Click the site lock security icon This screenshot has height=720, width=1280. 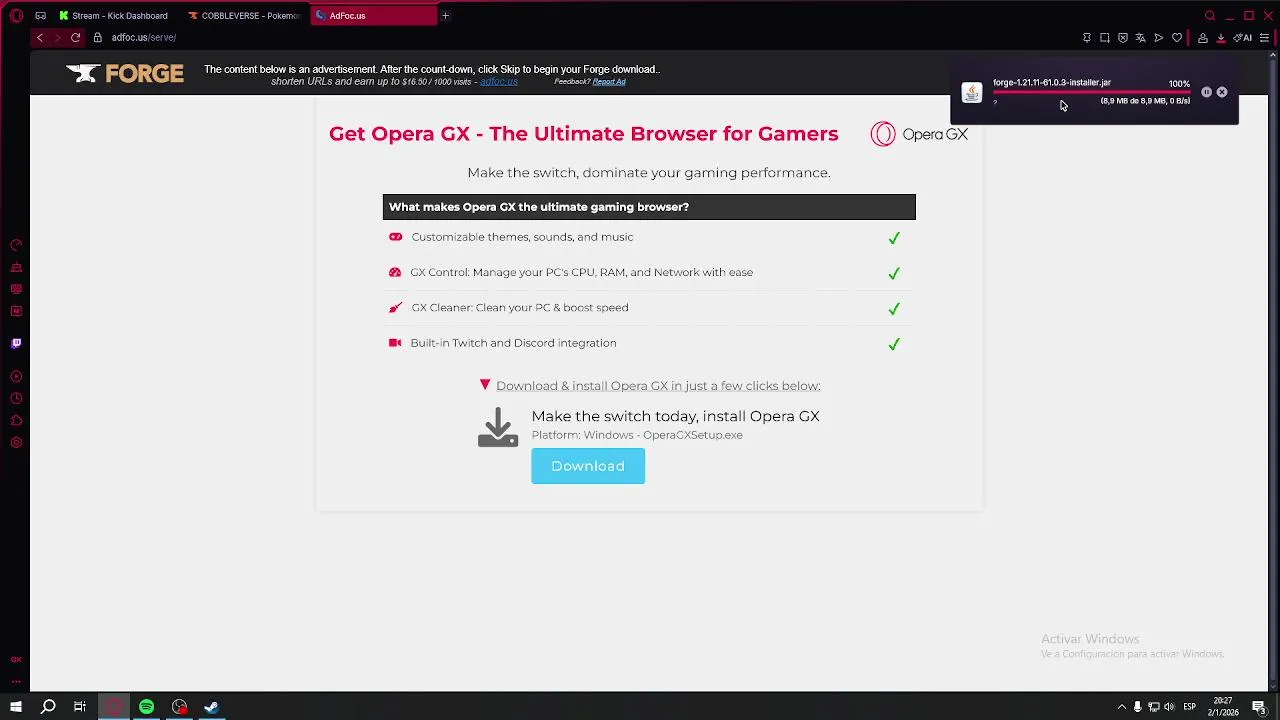click(x=98, y=37)
